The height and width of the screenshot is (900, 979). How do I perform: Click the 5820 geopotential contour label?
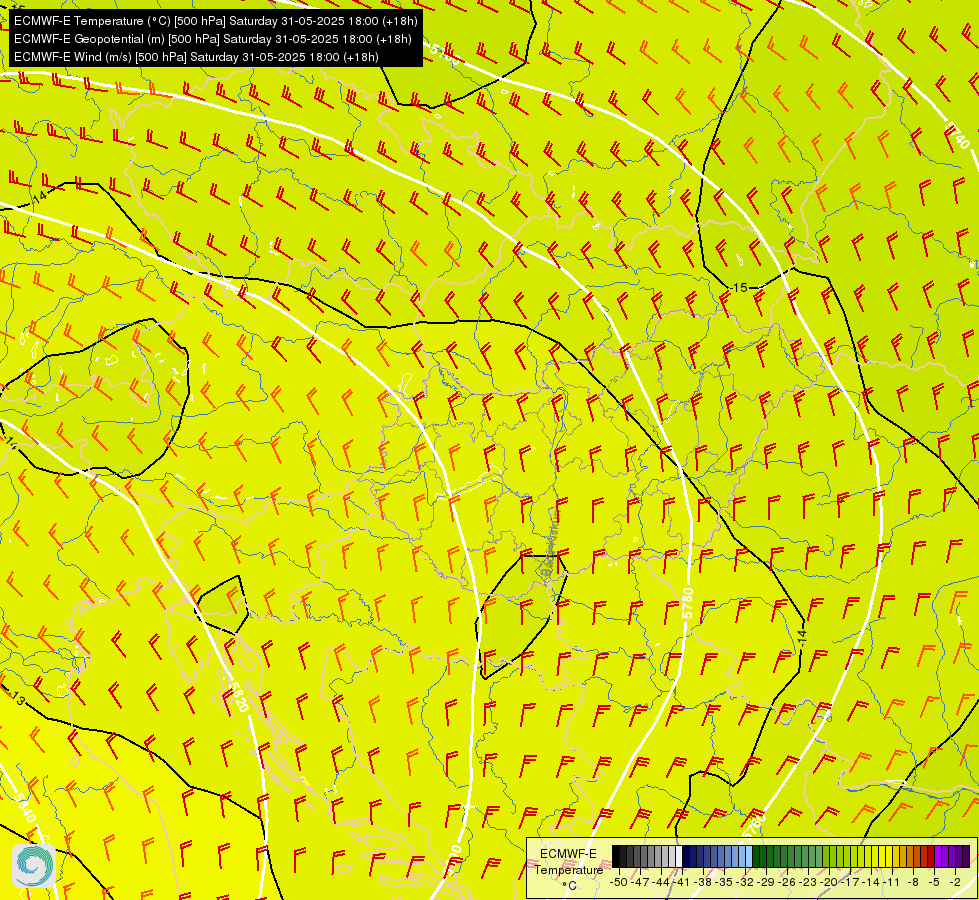238,696
